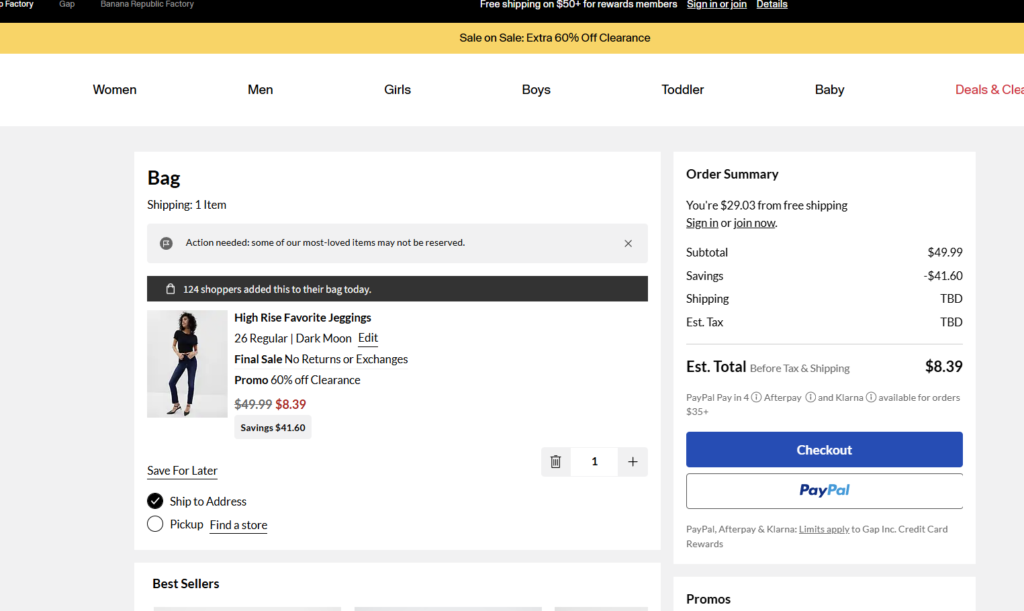Select the Pickup radio button
This screenshot has height=611, width=1024.
pos(155,524)
